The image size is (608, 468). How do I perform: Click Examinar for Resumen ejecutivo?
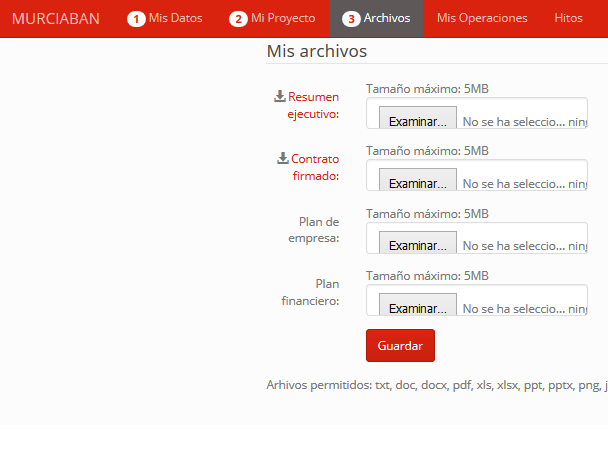pyautogui.click(x=418, y=118)
